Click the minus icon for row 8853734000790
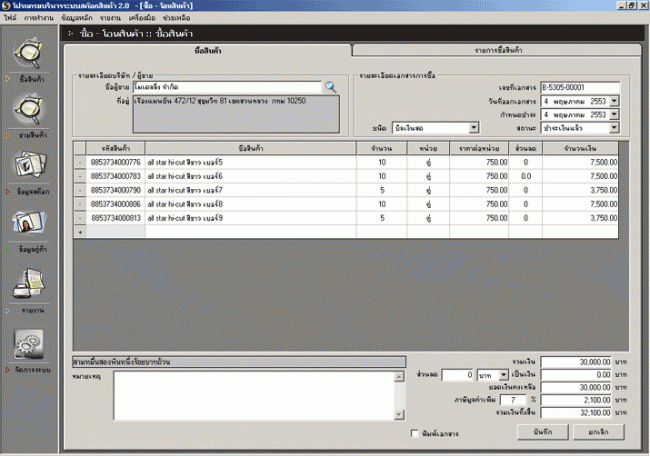650x456 pixels. [80, 190]
